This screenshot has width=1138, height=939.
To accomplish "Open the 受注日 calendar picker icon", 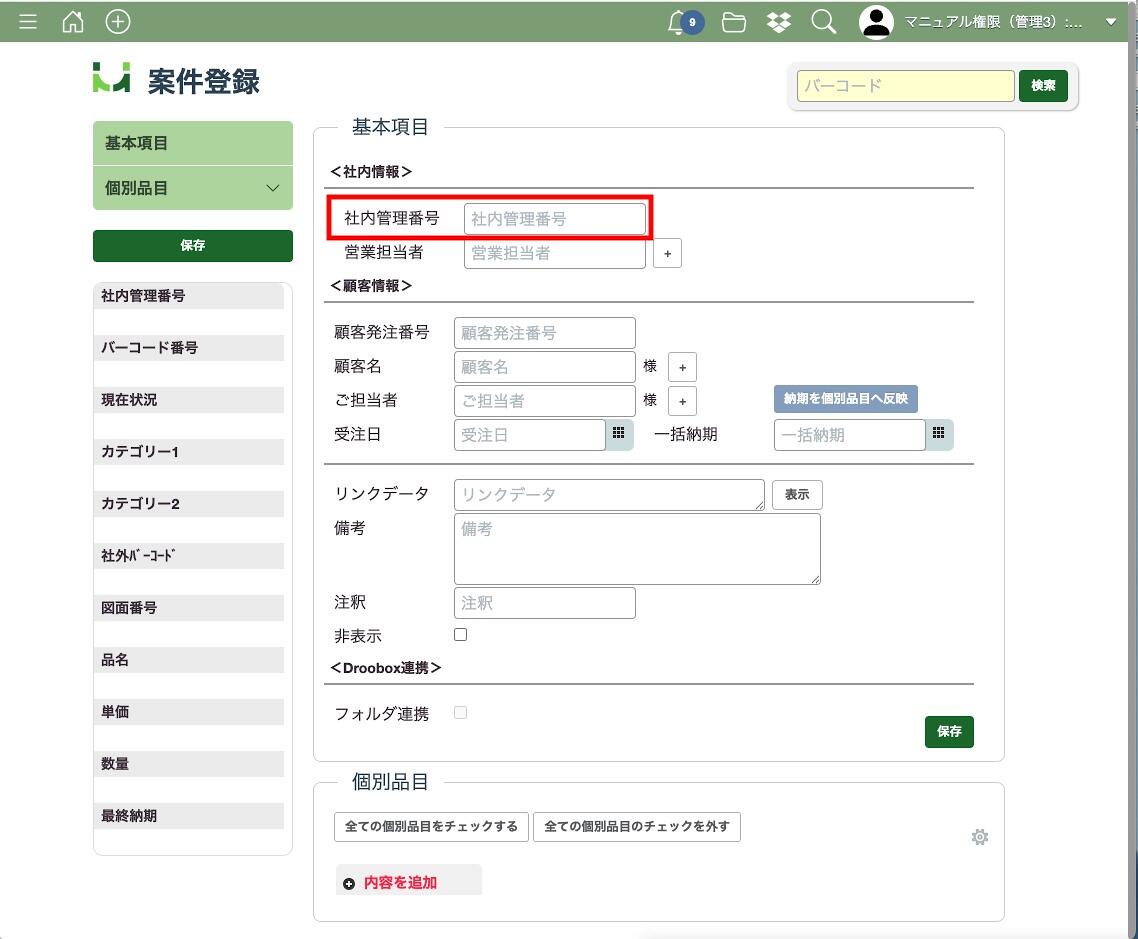I will [x=619, y=434].
